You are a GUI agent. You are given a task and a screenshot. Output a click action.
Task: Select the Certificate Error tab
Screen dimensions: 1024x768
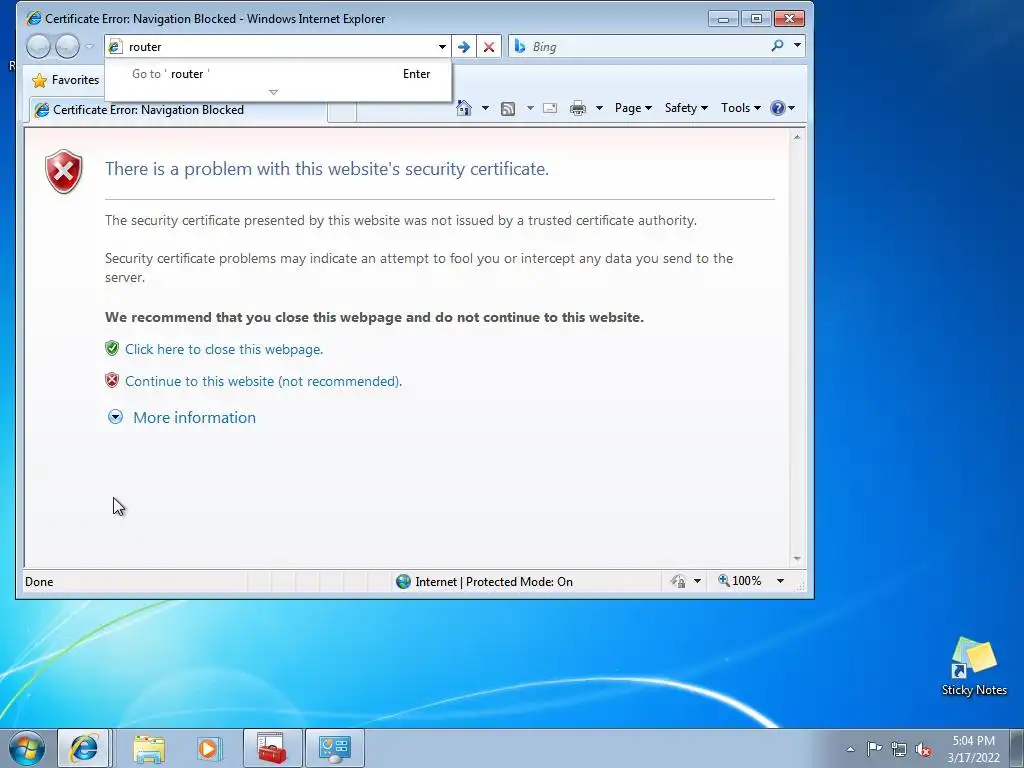(x=178, y=110)
